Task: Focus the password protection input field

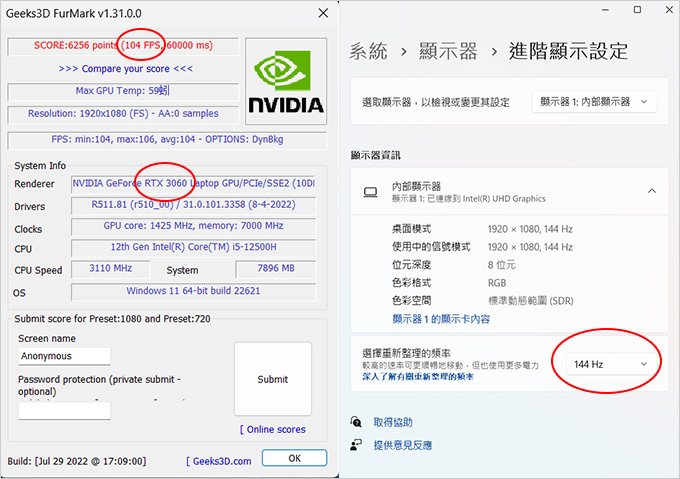Action: (65, 411)
